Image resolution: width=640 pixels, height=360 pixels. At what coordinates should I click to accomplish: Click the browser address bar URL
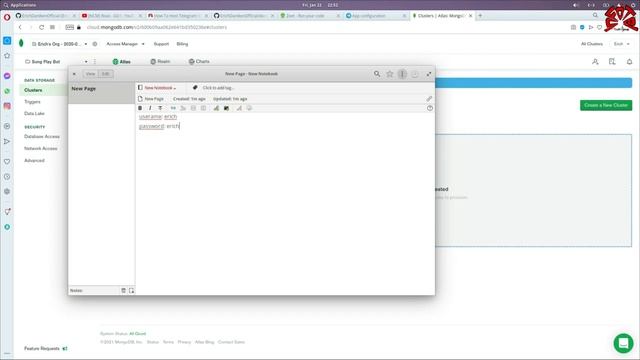tap(157, 27)
